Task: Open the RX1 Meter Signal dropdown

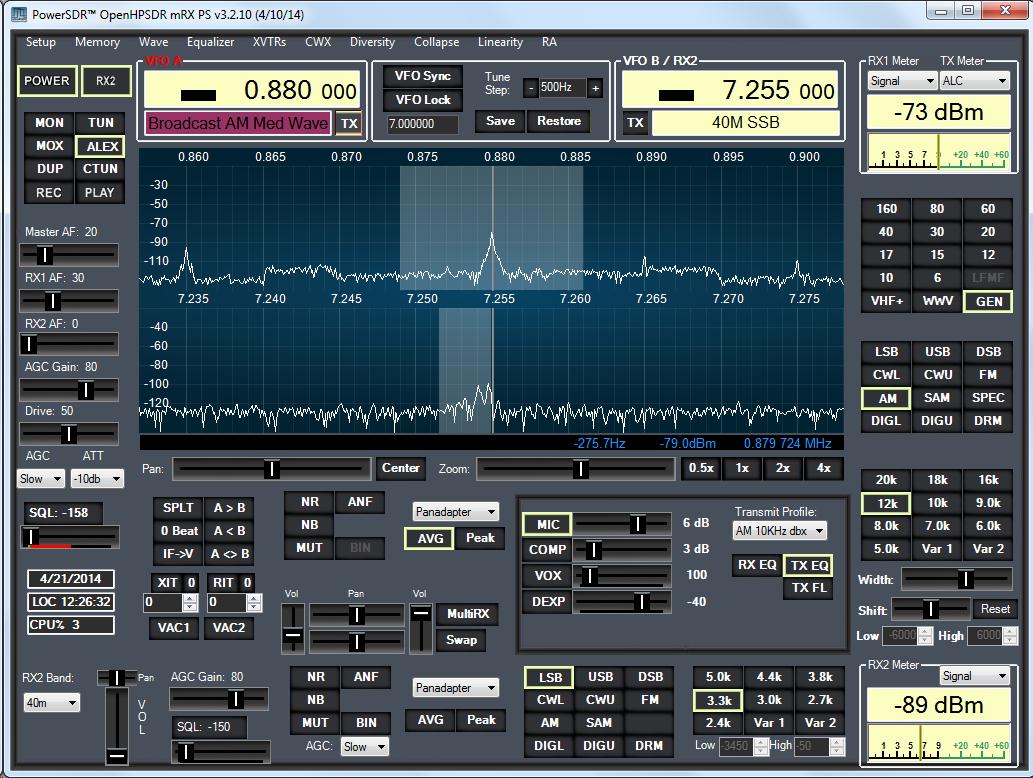Action: [903, 81]
